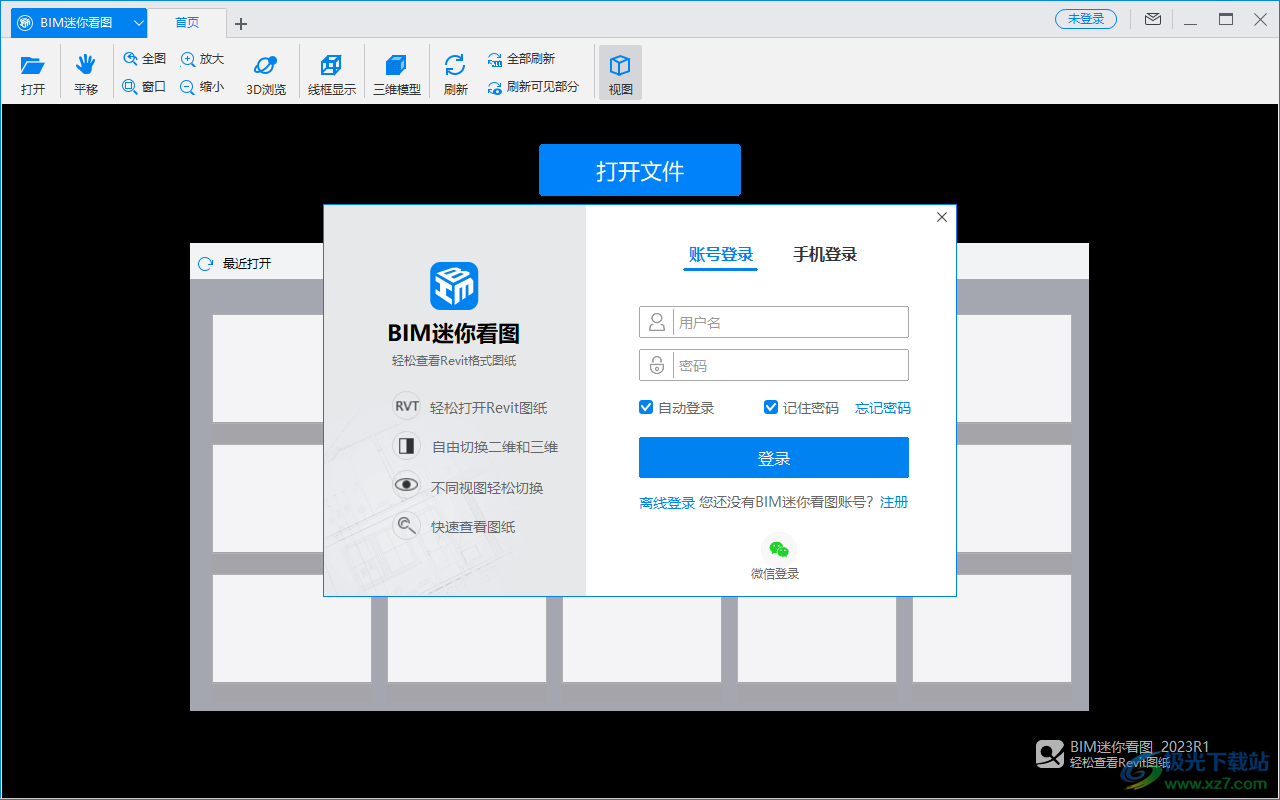Toggle 微信登录 WeChat login
Screen dimensions: 1280x800
[777, 549]
